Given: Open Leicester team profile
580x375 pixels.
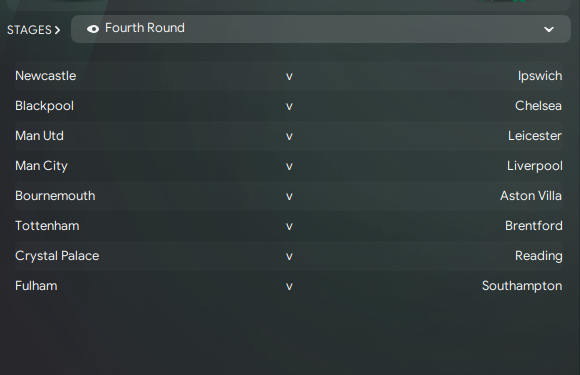Looking at the screenshot, I should coord(535,136).
